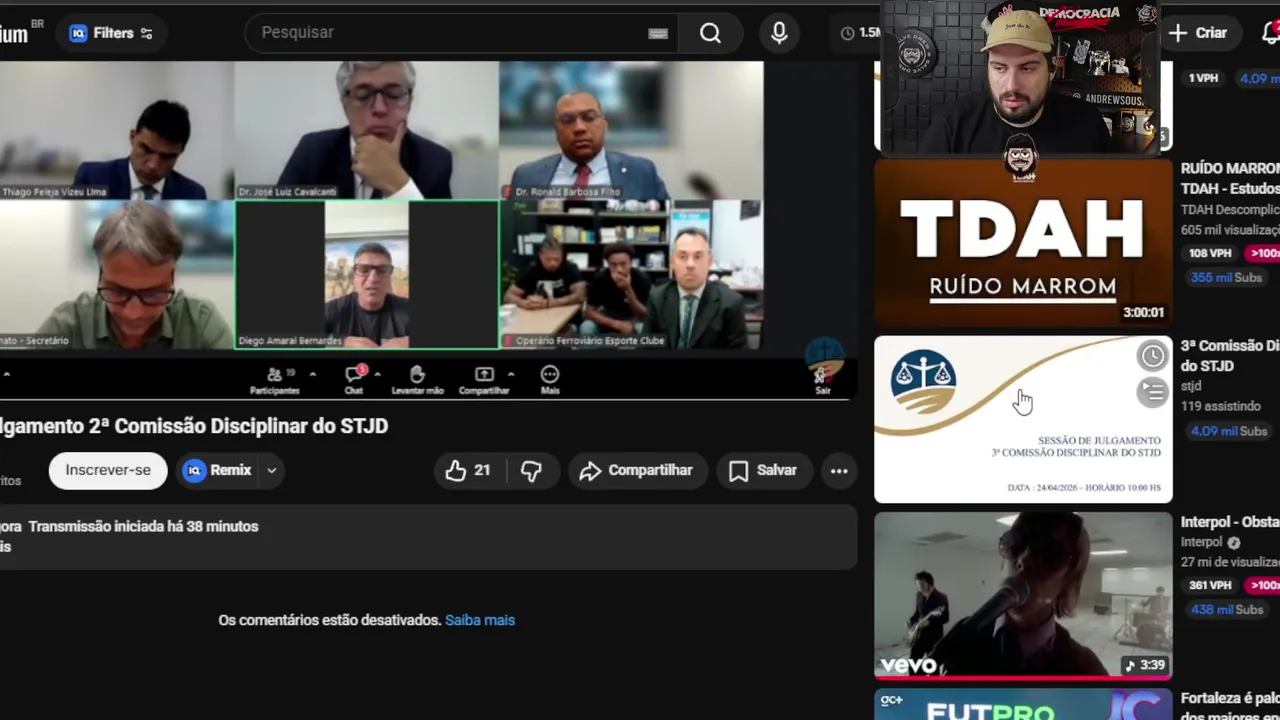
Task: Open the meeting Chat icon
Action: [x=354, y=379]
